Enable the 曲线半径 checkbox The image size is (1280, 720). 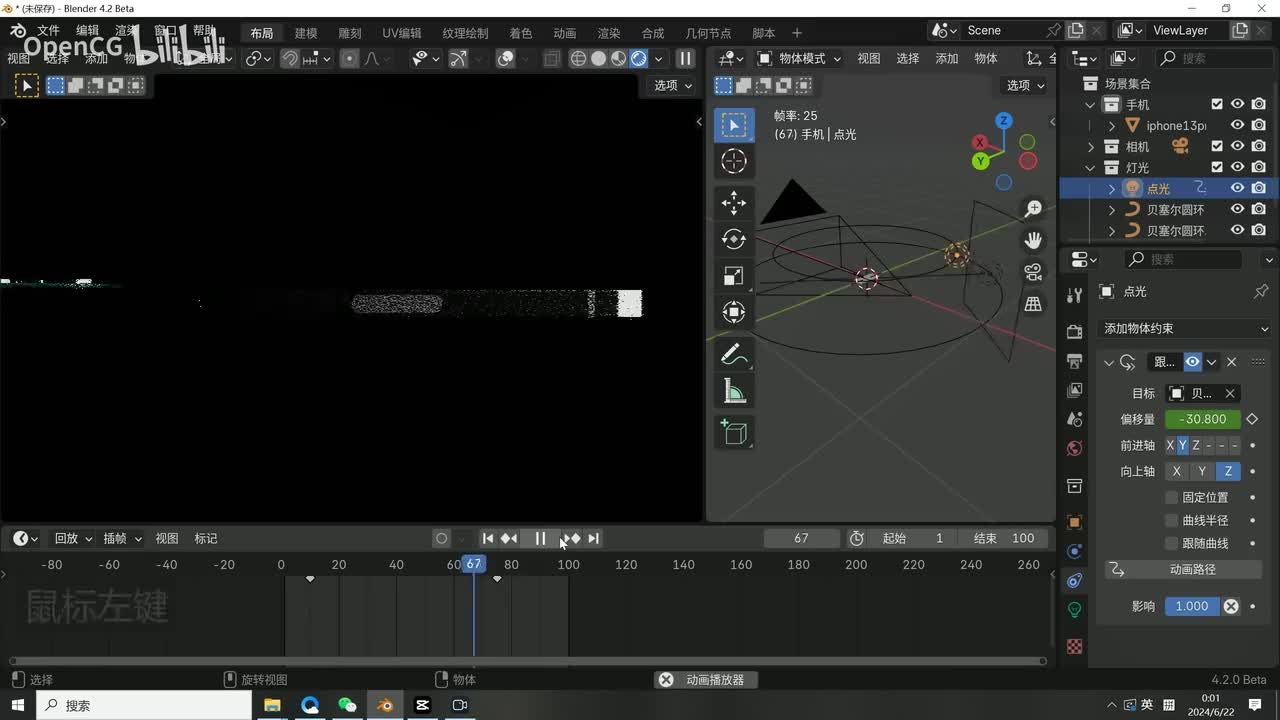coord(1172,520)
